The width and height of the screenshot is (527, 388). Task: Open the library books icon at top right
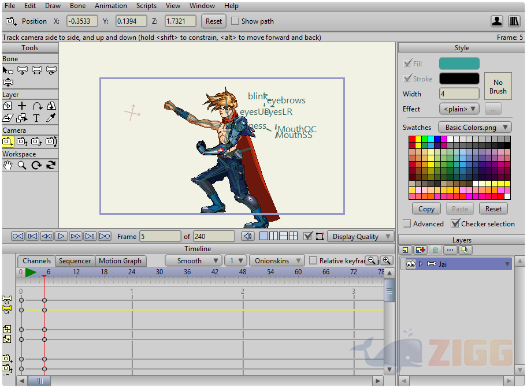[514, 21]
